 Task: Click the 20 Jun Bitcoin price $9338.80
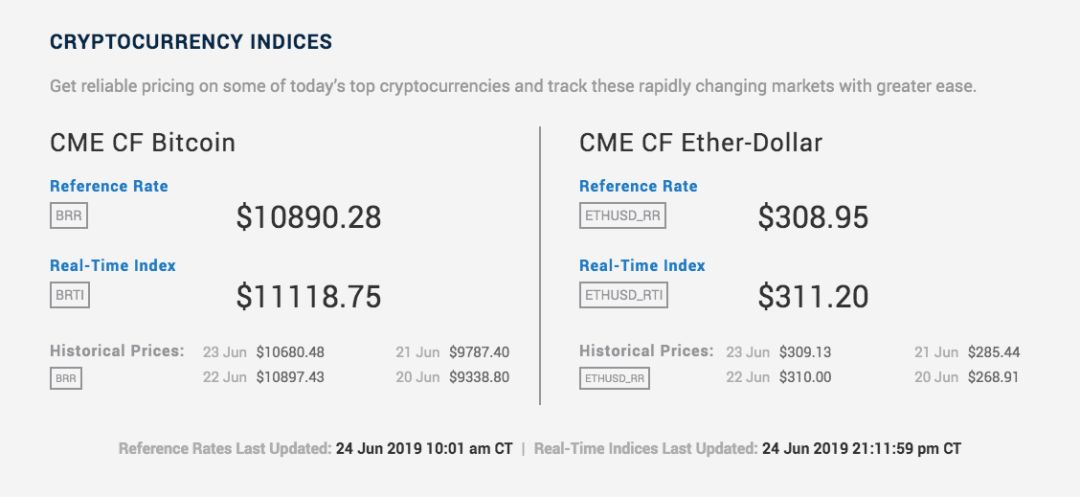point(479,377)
